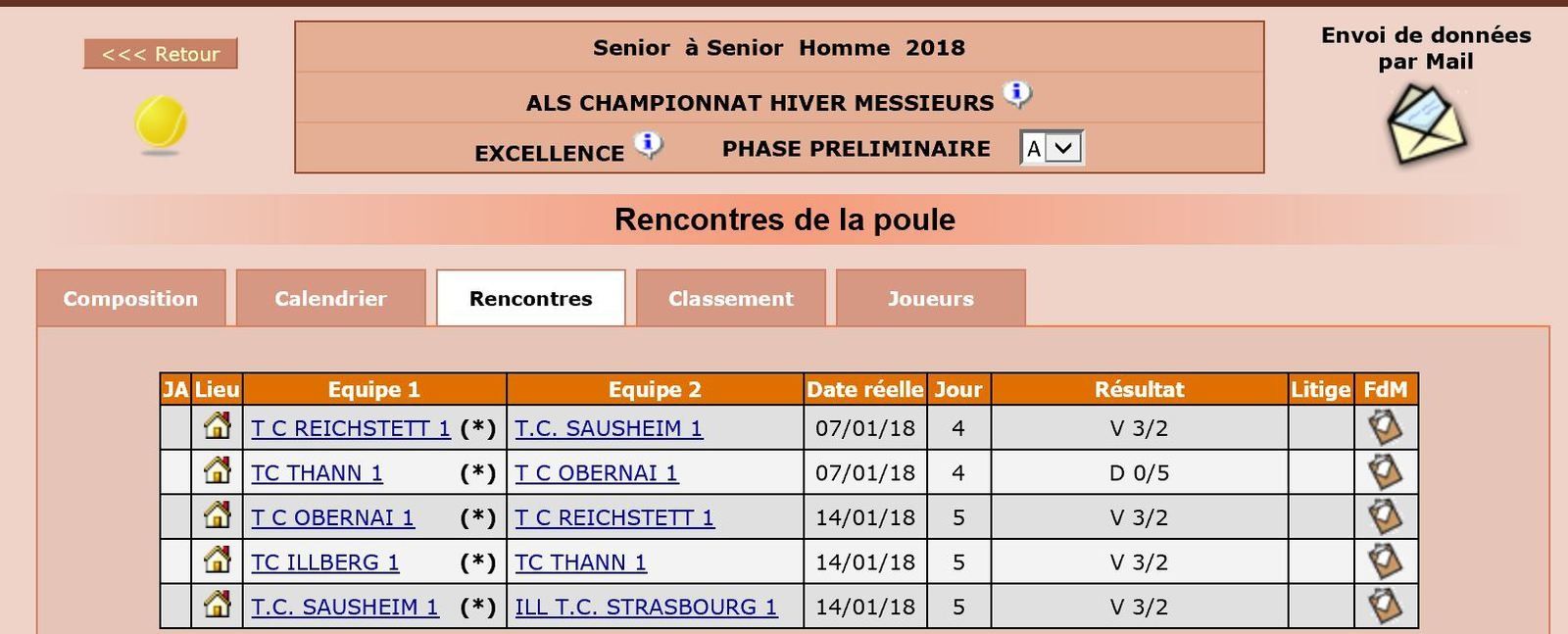Open the Joueurs tab

pyautogui.click(x=930, y=298)
